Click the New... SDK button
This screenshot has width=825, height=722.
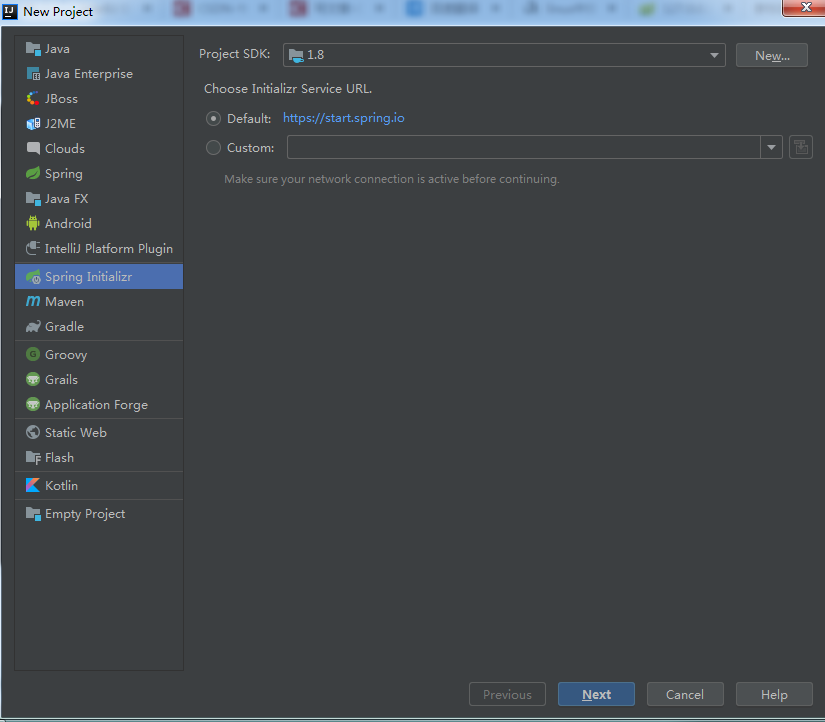click(x=771, y=55)
